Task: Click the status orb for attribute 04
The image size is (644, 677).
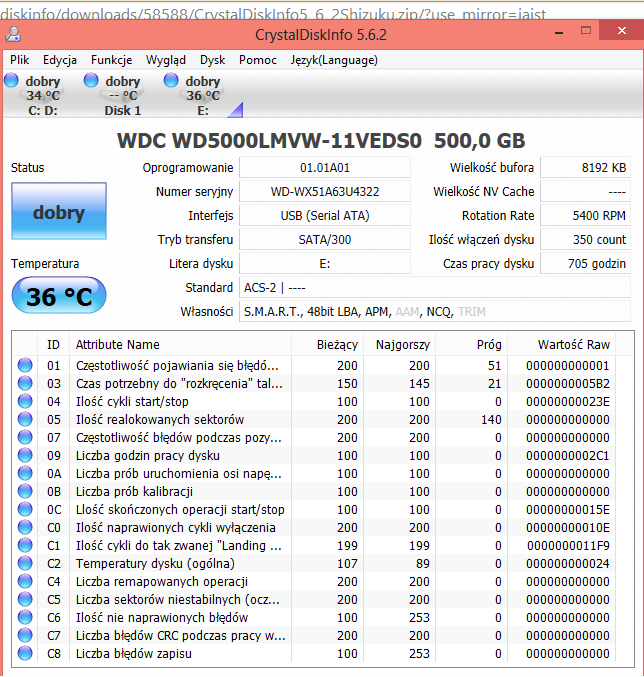Action: (x=25, y=401)
